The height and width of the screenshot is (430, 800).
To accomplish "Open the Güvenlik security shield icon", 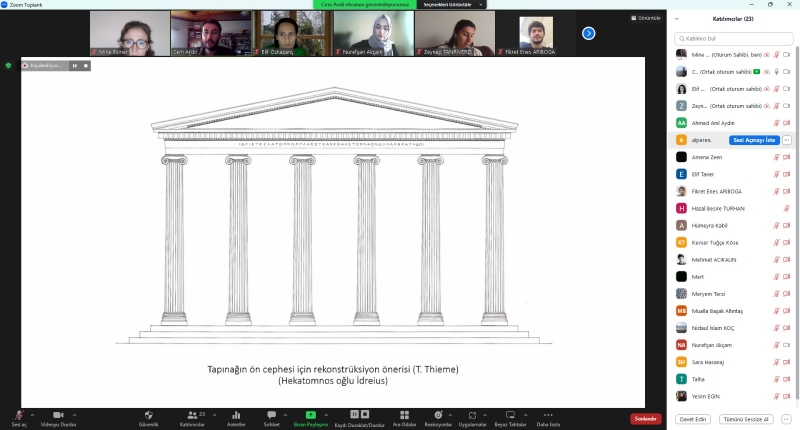I will (148, 415).
